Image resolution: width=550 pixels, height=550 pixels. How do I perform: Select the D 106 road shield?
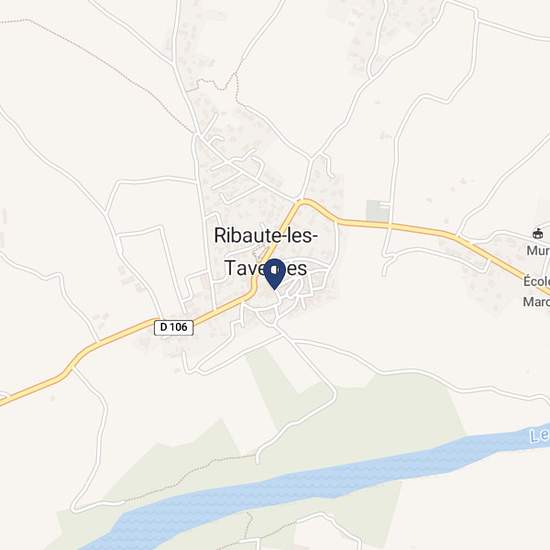click(174, 327)
